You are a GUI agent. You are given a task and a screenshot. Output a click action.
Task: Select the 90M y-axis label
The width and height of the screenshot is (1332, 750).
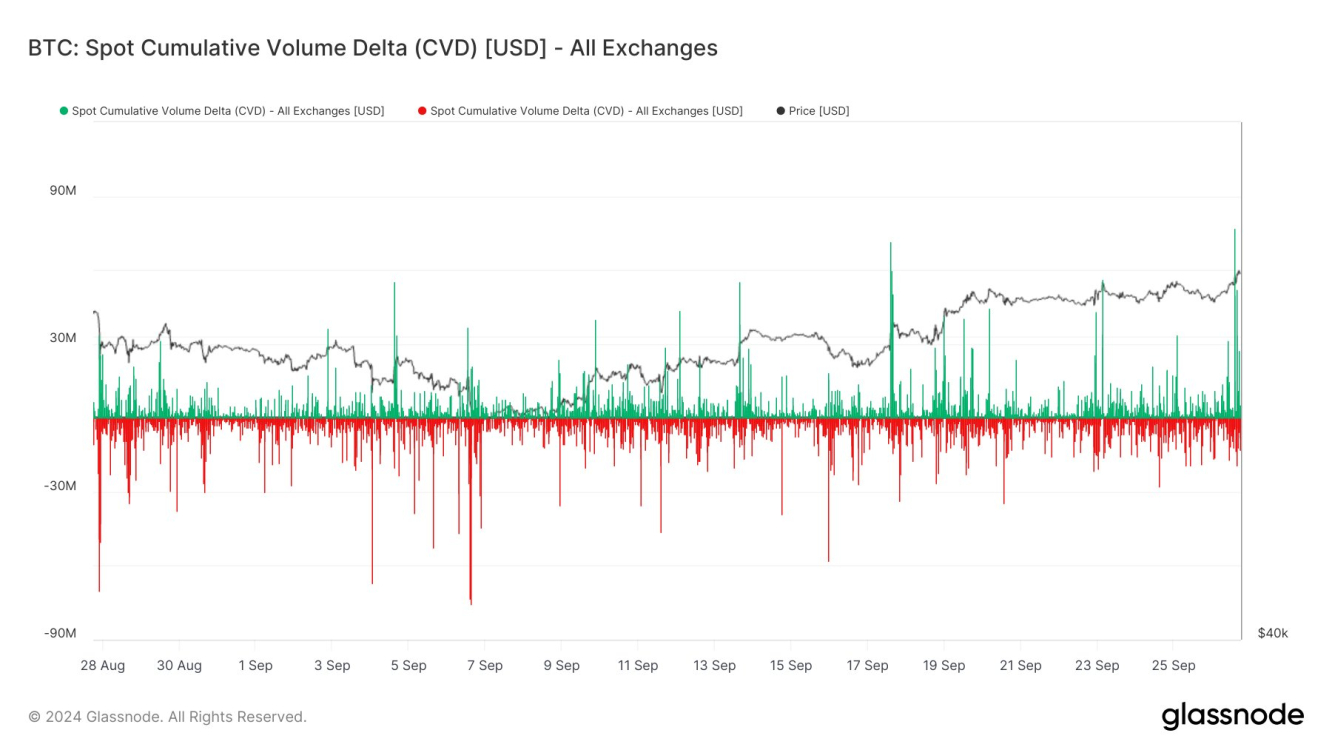(63, 191)
